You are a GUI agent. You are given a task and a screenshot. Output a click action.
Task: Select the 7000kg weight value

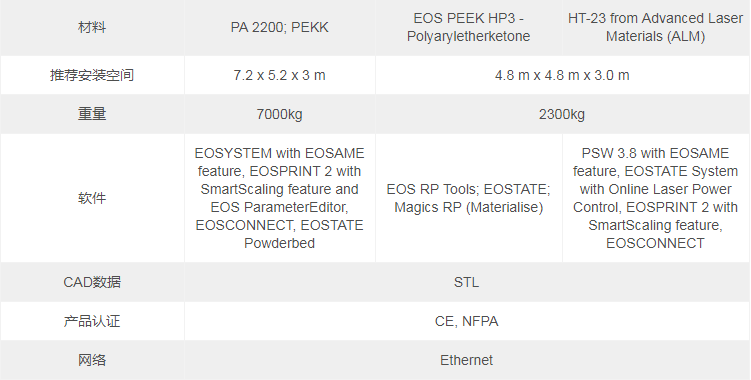point(280,115)
